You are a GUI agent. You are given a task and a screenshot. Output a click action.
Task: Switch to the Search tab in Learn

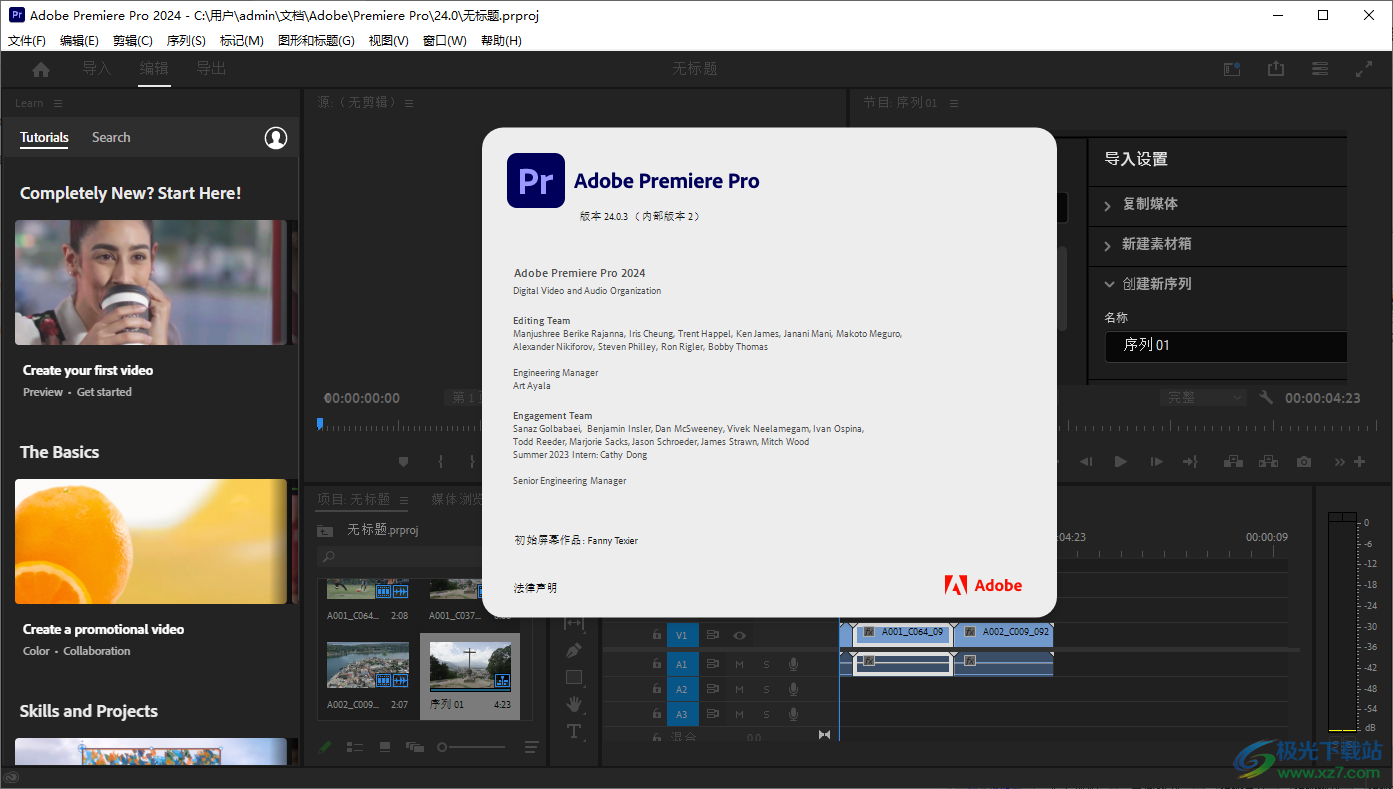point(111,138)
